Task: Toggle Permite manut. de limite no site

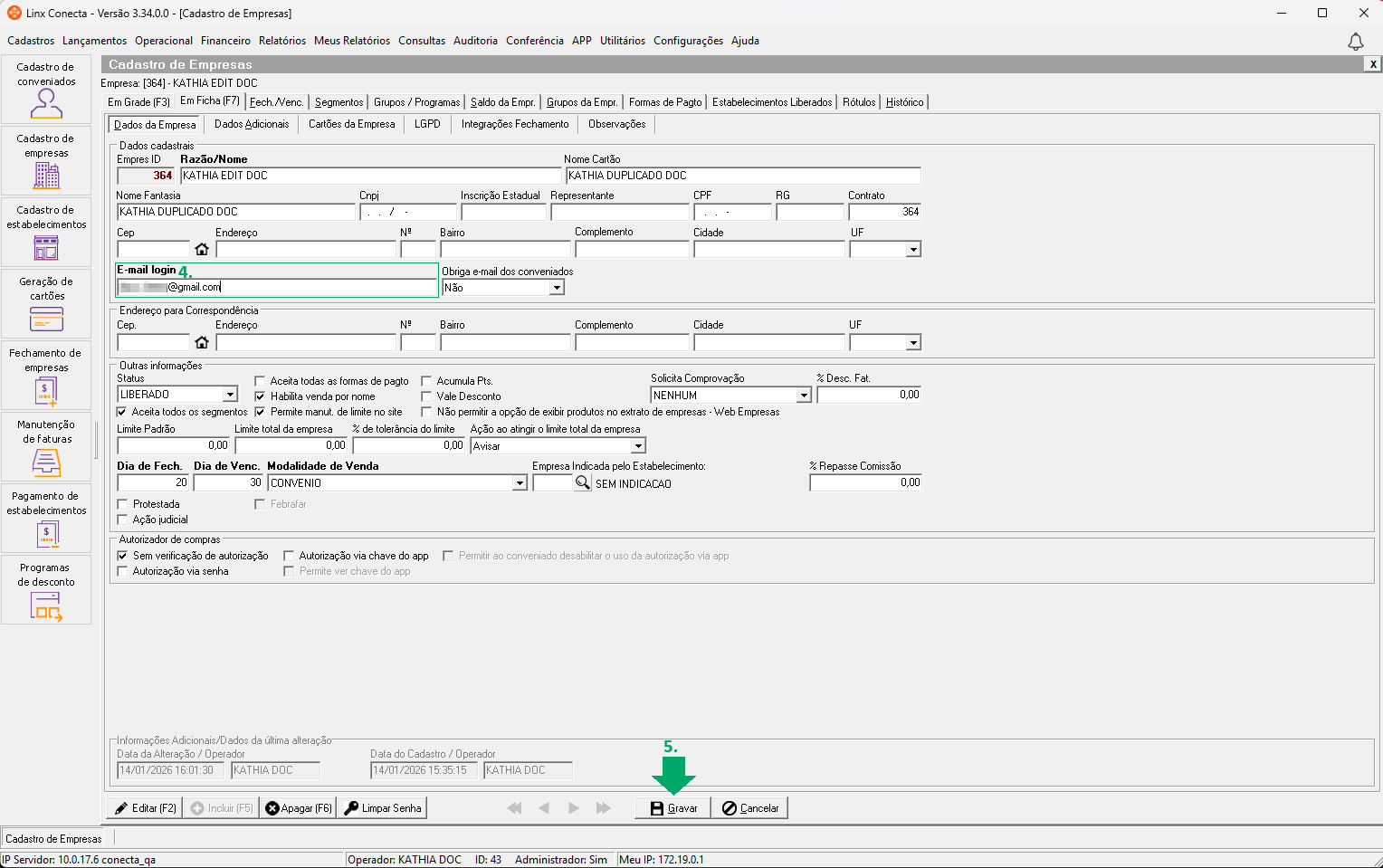Action: [261, 412]
